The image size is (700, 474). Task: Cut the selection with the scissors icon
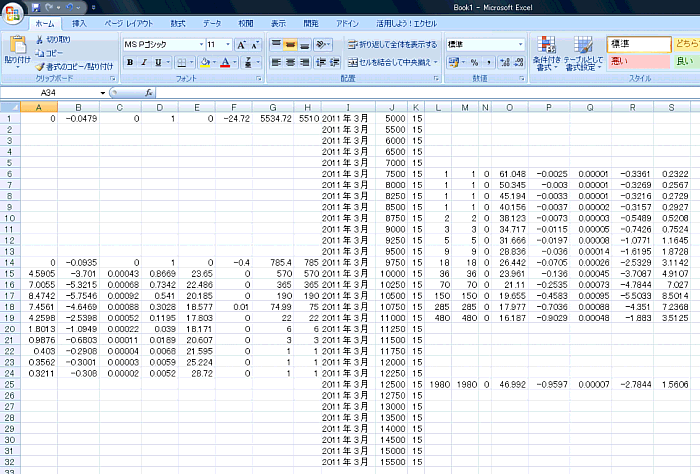point(40,40)
